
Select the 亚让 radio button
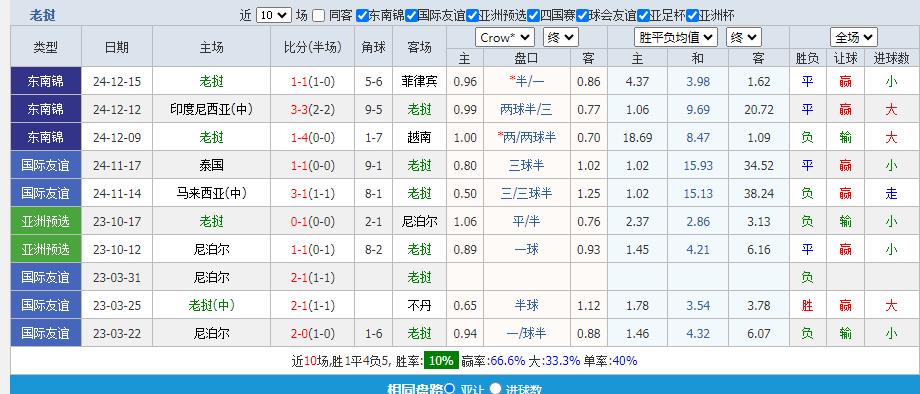click(450, 388)
